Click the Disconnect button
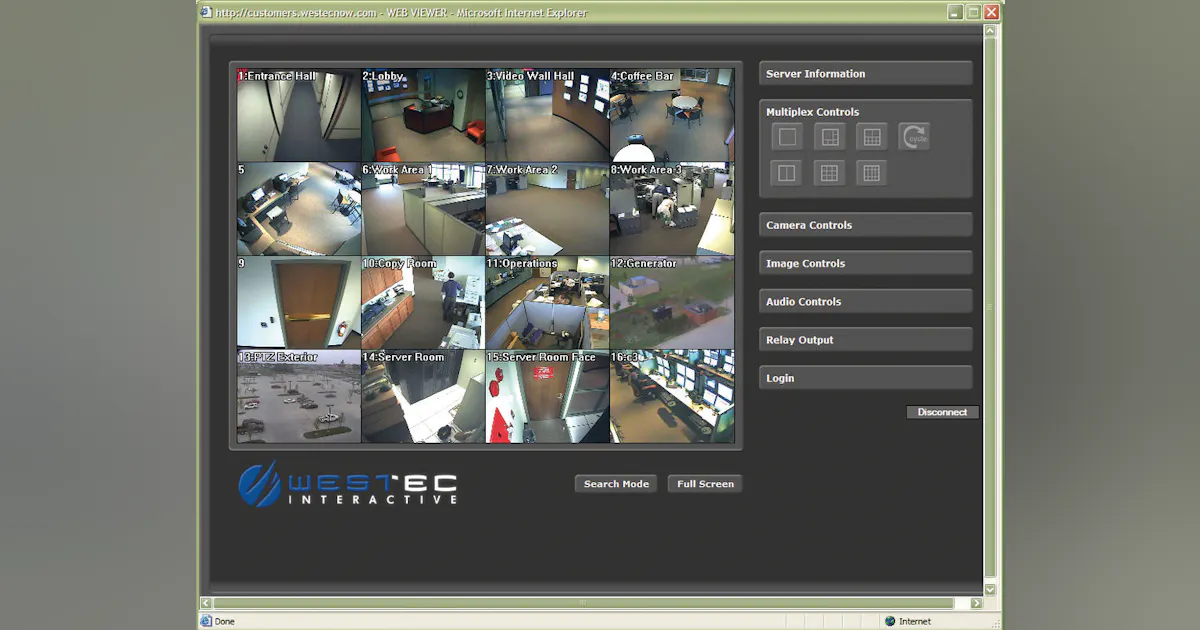 pyautogui.click(x=942, y=412)
